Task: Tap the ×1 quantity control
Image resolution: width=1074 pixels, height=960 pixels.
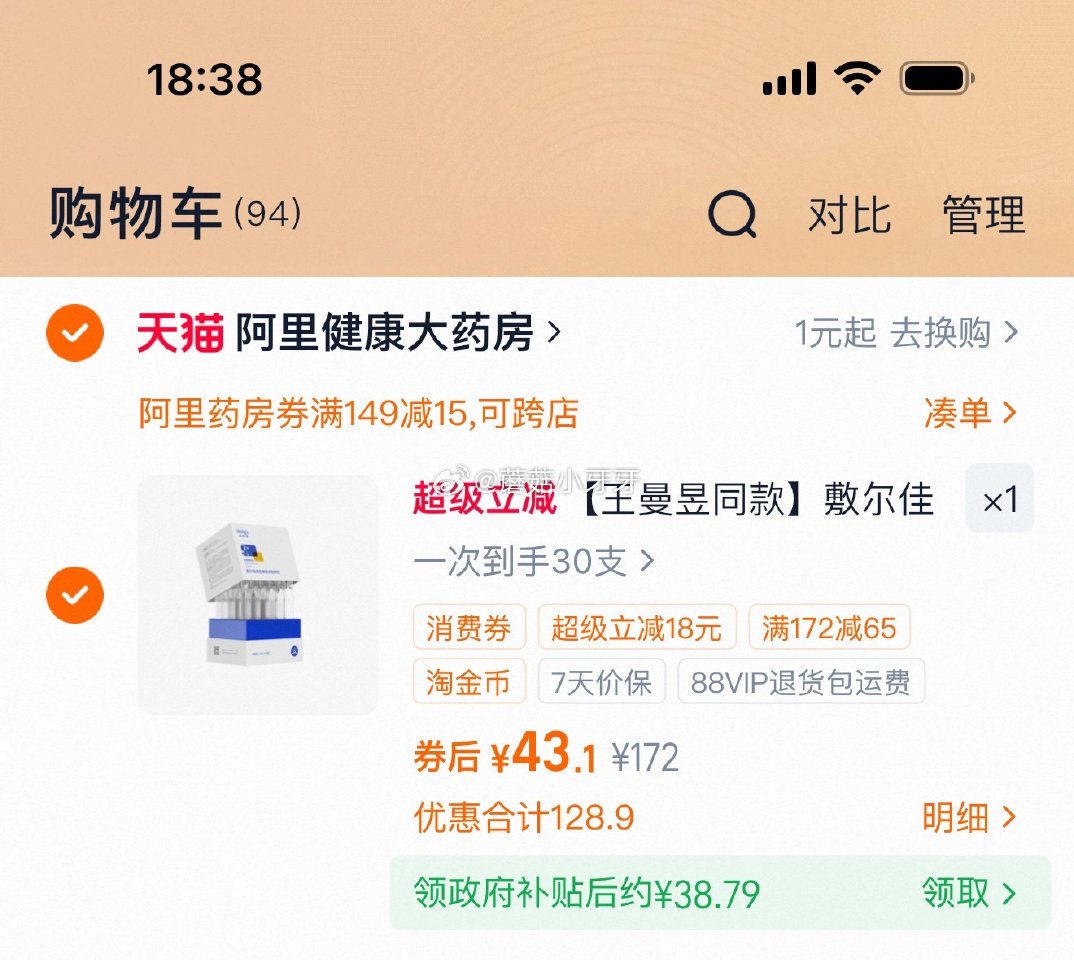Action: (998, 500)
